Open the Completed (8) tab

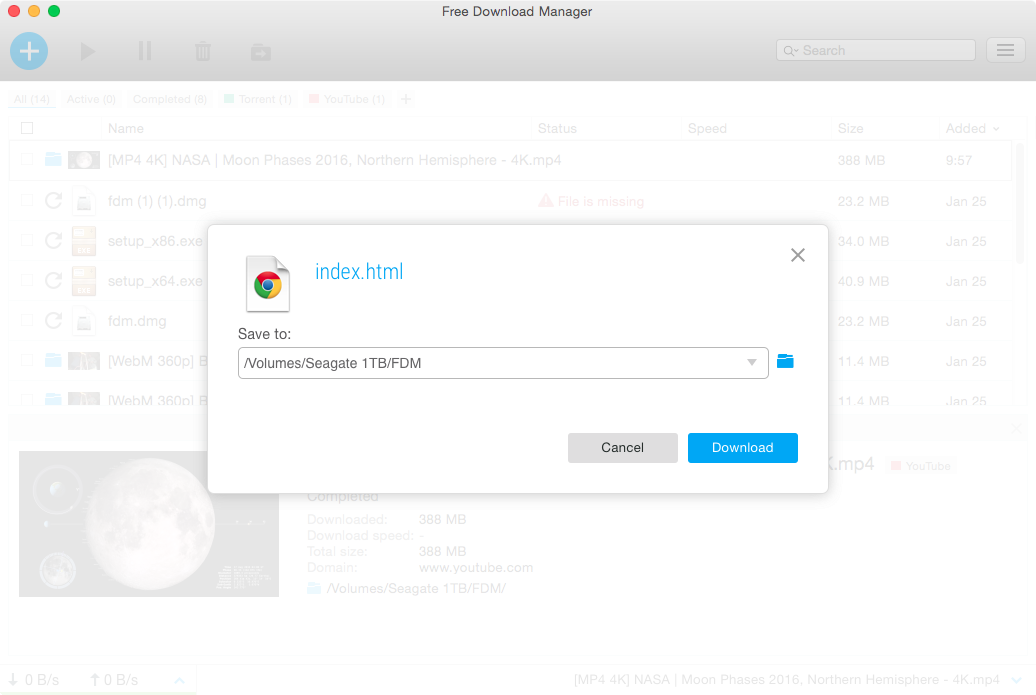(170, 99)
